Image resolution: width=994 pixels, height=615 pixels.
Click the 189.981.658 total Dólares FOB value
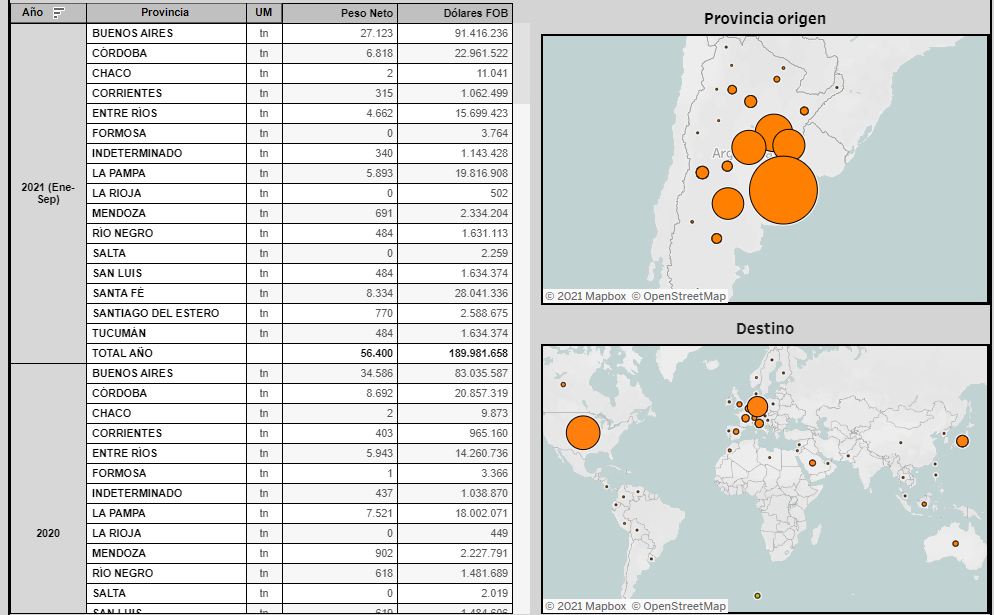point(472,353)
